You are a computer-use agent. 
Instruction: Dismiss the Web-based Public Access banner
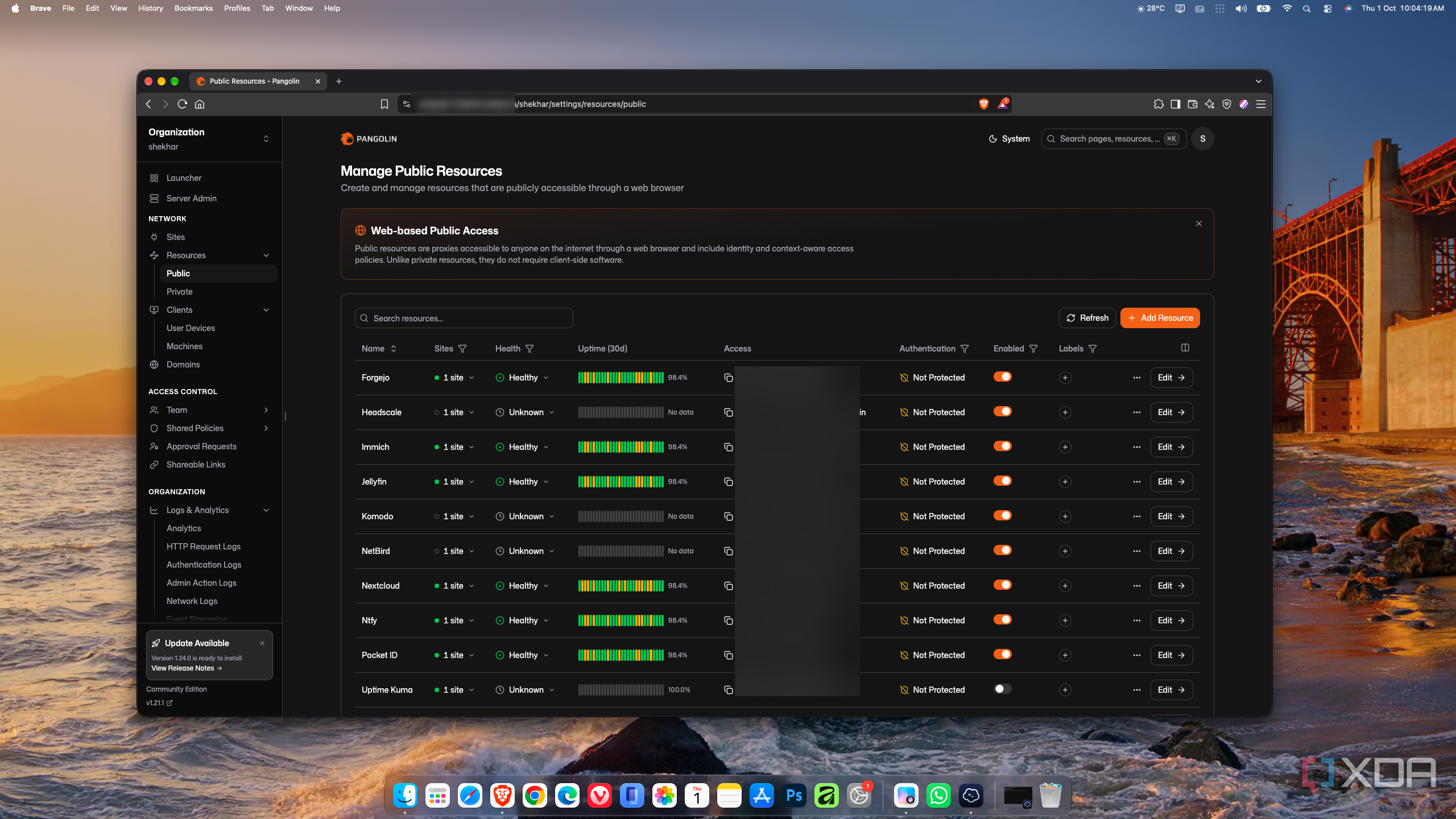coord(1199,224)
